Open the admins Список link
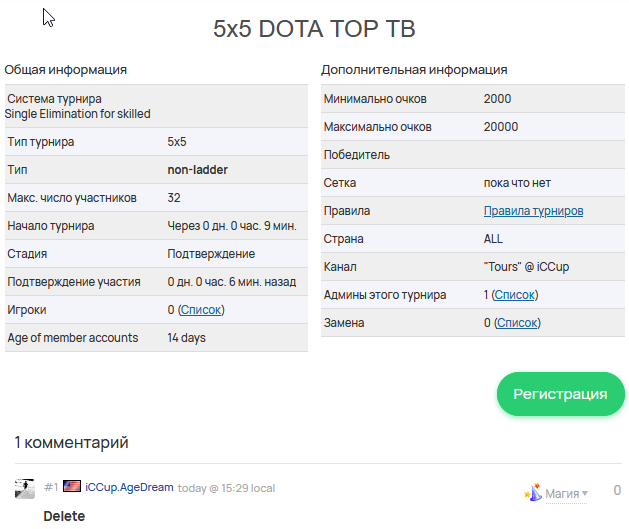The image size is (629, 529). pyautogui.click(x=515, y=295)
